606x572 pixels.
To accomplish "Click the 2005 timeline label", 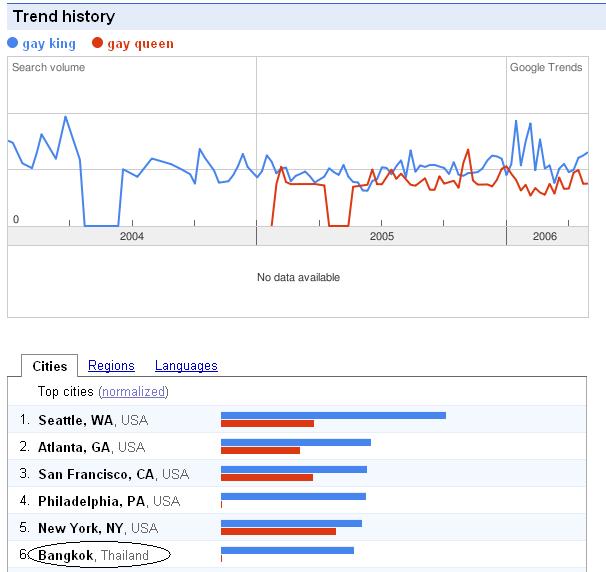I will (382, 236).
